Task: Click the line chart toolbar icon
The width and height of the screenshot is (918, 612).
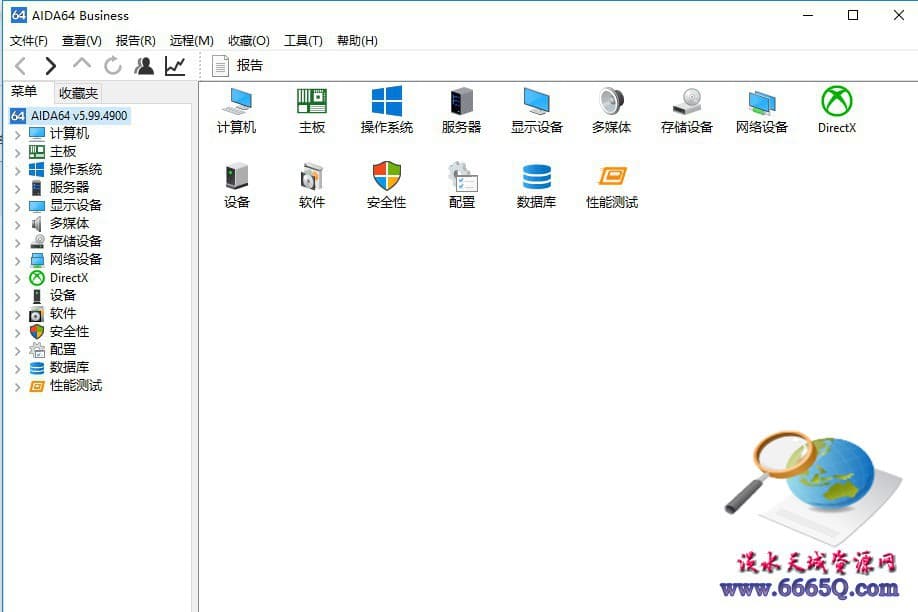Action: [175, 66]
